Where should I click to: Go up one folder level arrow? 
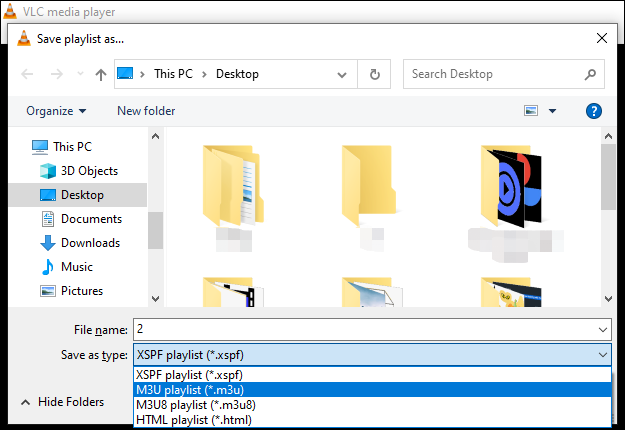pyautogui.click(x=101, y=74)
